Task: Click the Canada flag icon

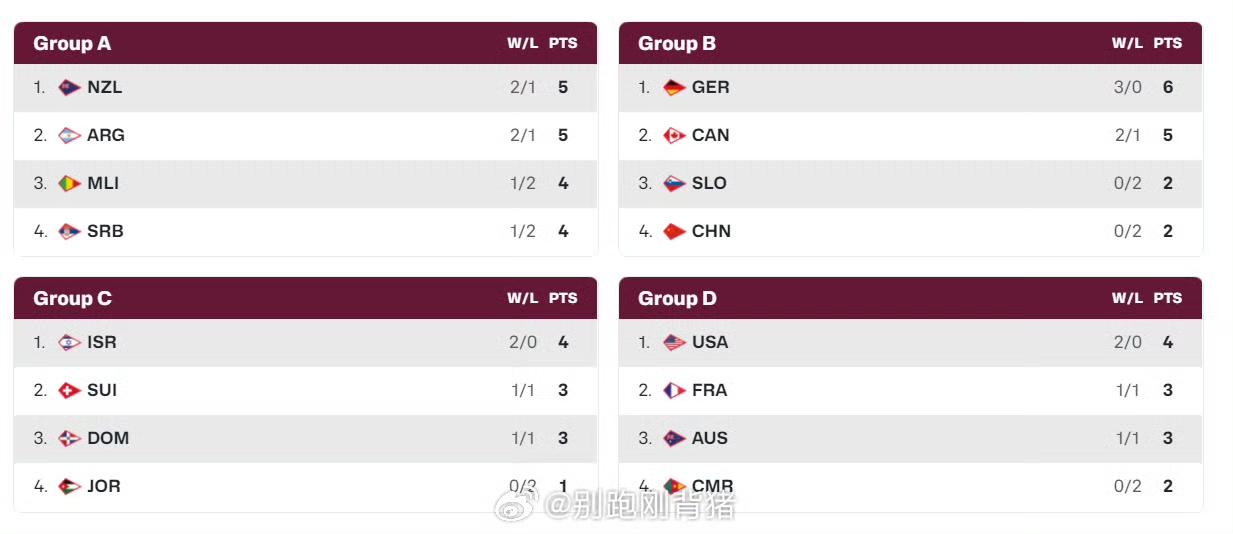Action: coord(674,135)
